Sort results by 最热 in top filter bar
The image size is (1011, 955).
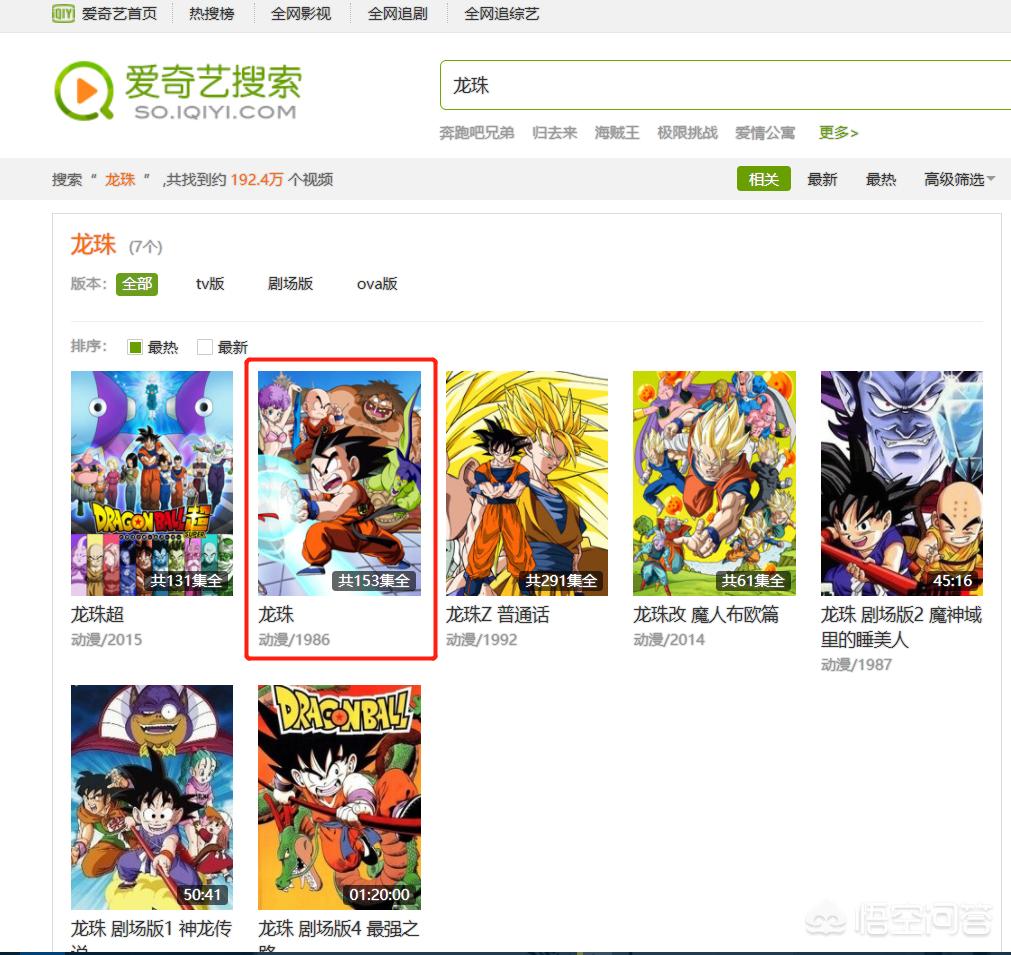click(x=881, y=179)
